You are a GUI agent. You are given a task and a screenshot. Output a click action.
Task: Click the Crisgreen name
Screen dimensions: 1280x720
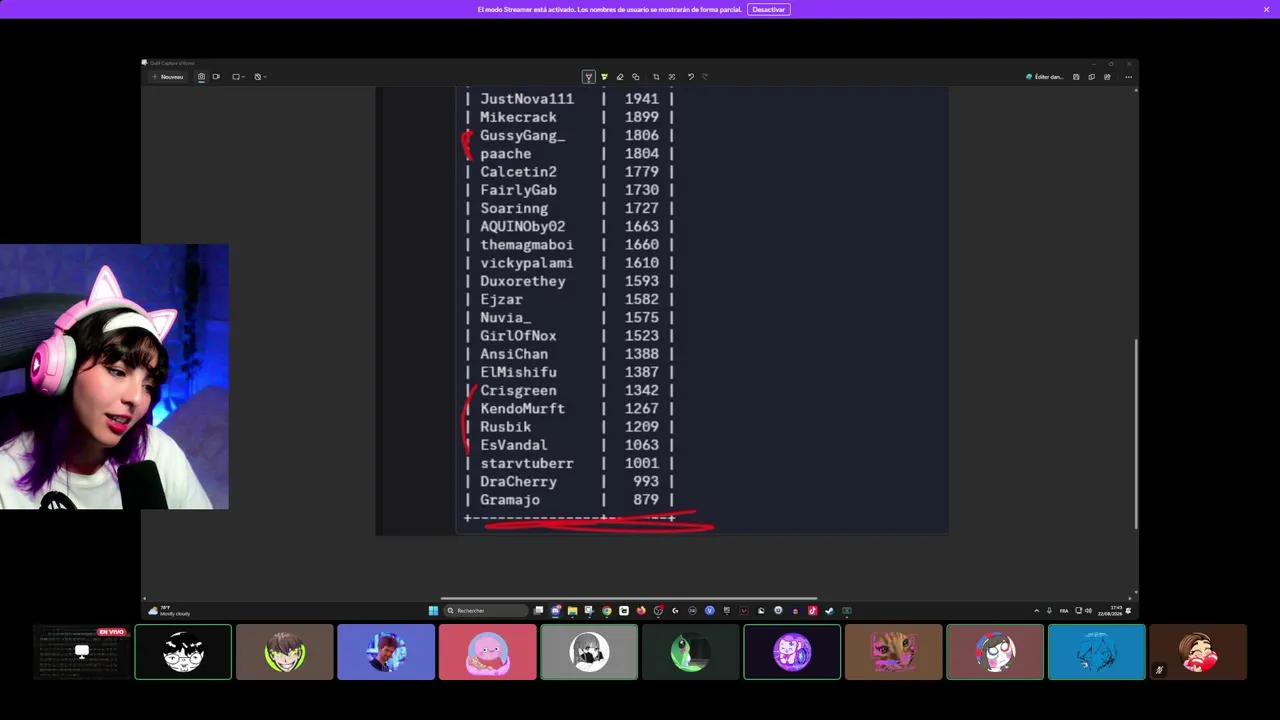pos(518,391)
